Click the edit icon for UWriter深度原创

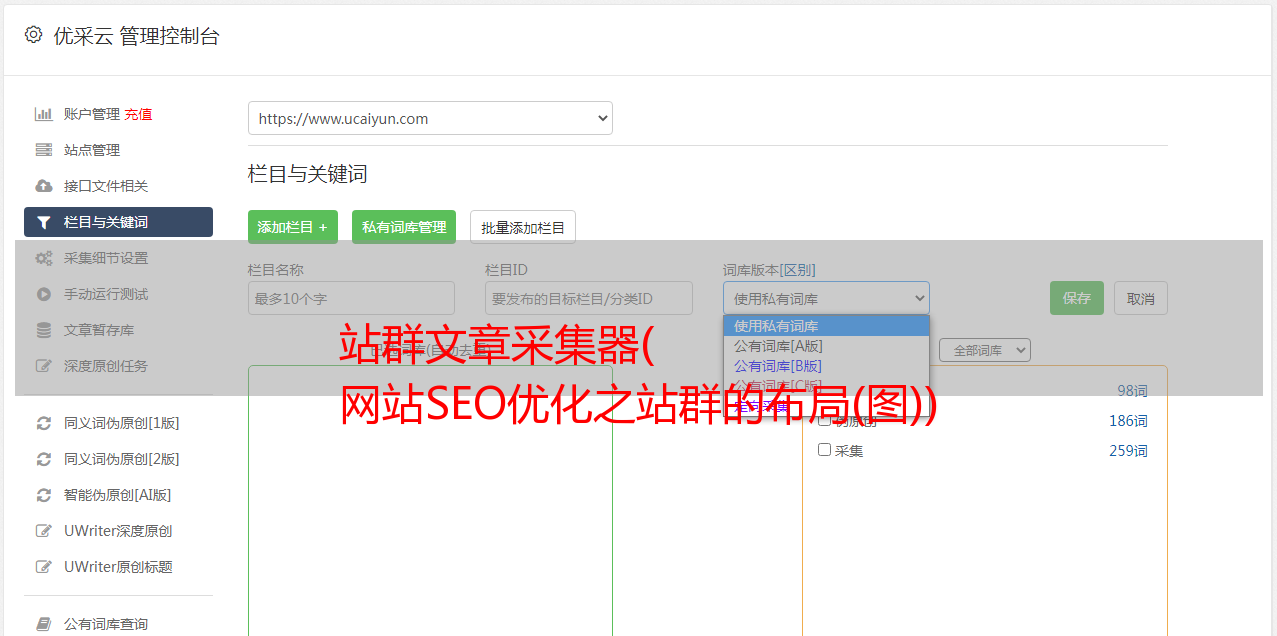point(43,531)
